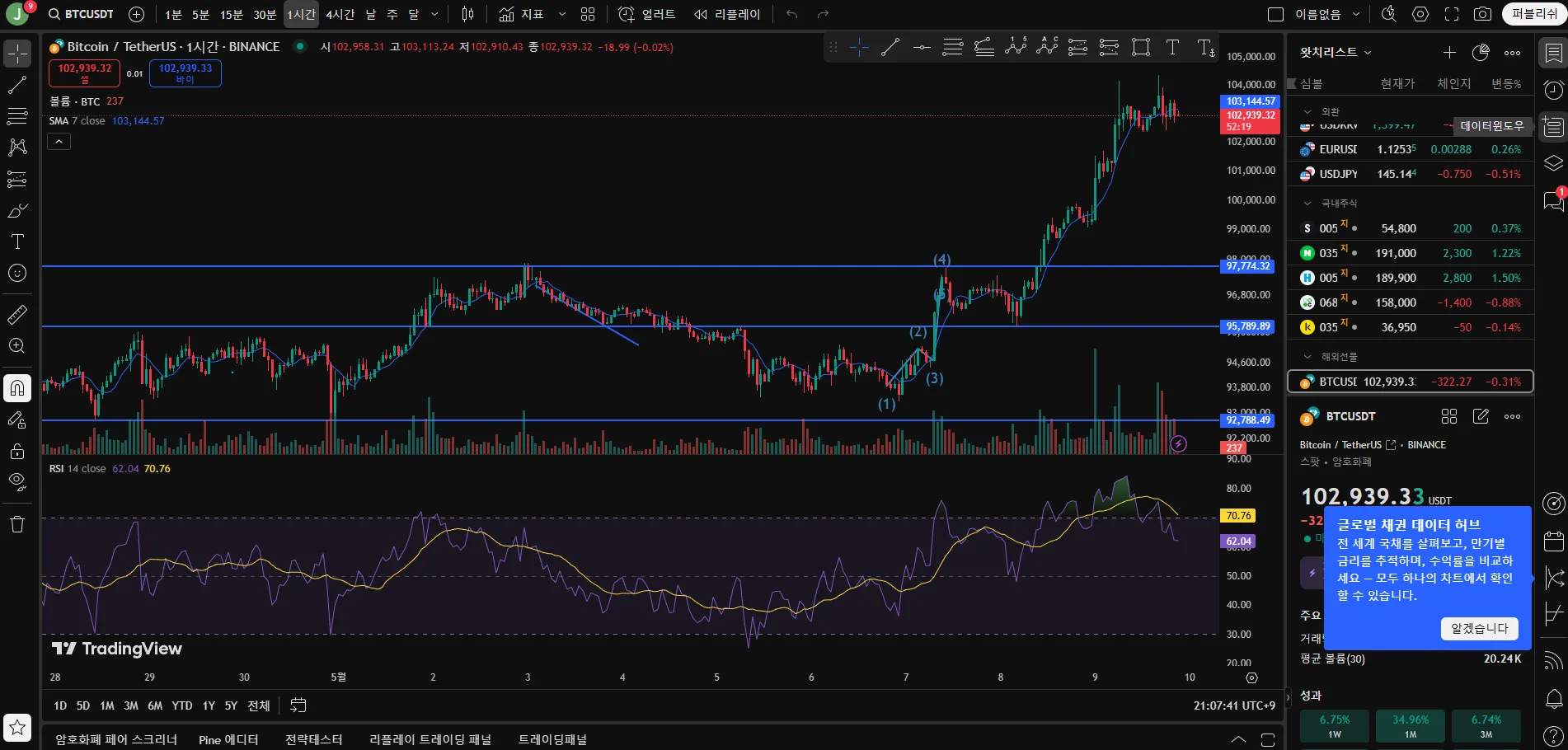The width and height of the screenshot is (1568, 750).
Task: Open the 왓치리스트 list dropdown
Action: (1336, 52)
